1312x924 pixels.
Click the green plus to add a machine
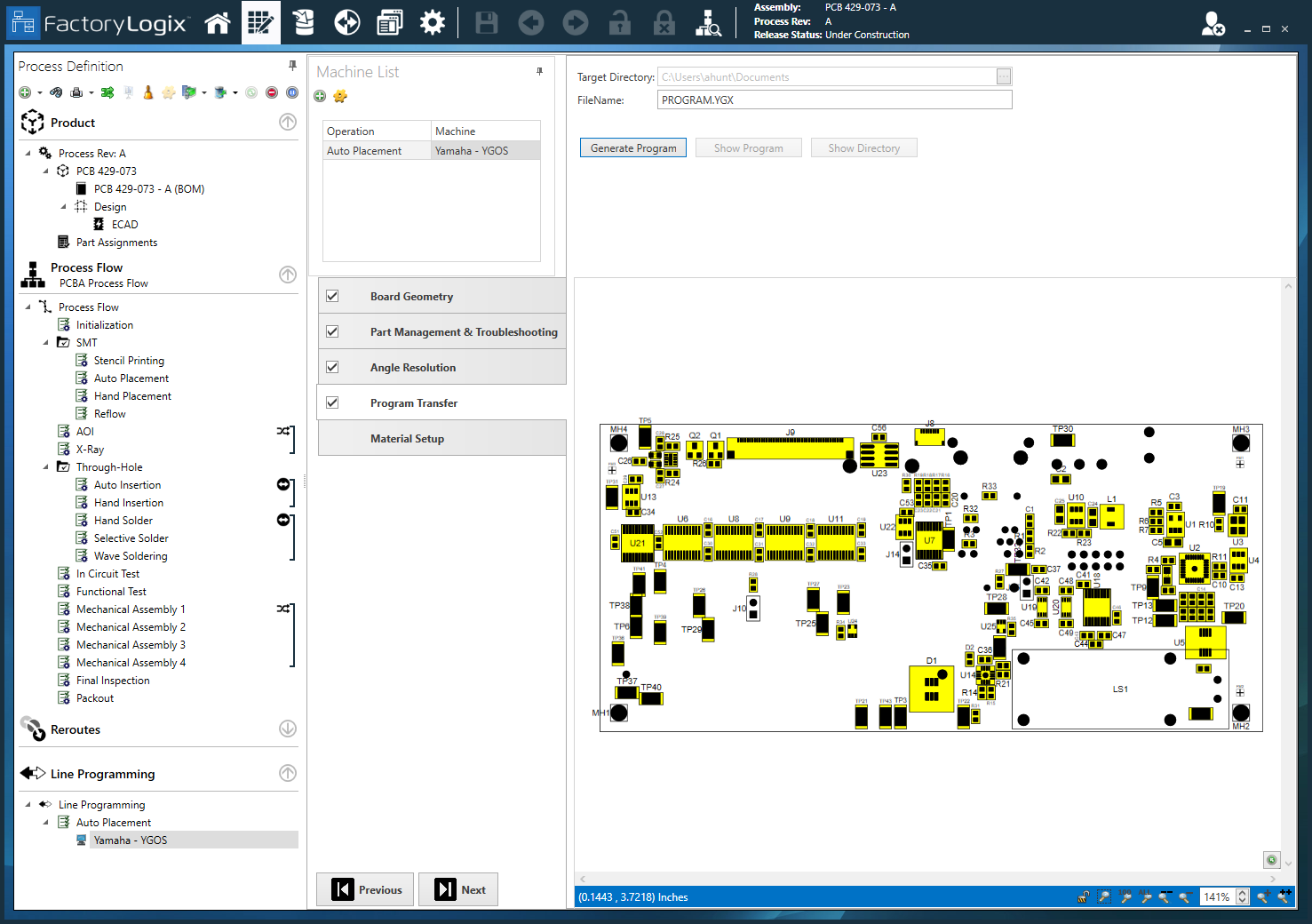pos(319,96)
